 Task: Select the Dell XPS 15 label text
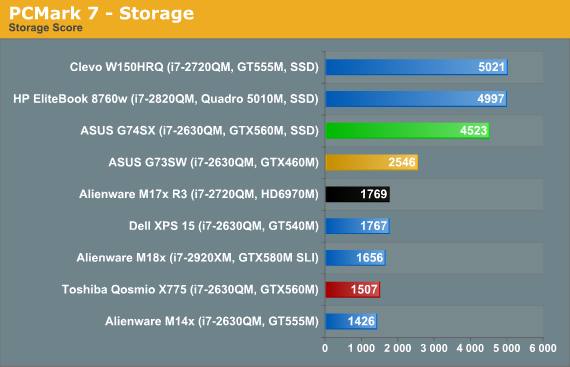tap(224, 226)
